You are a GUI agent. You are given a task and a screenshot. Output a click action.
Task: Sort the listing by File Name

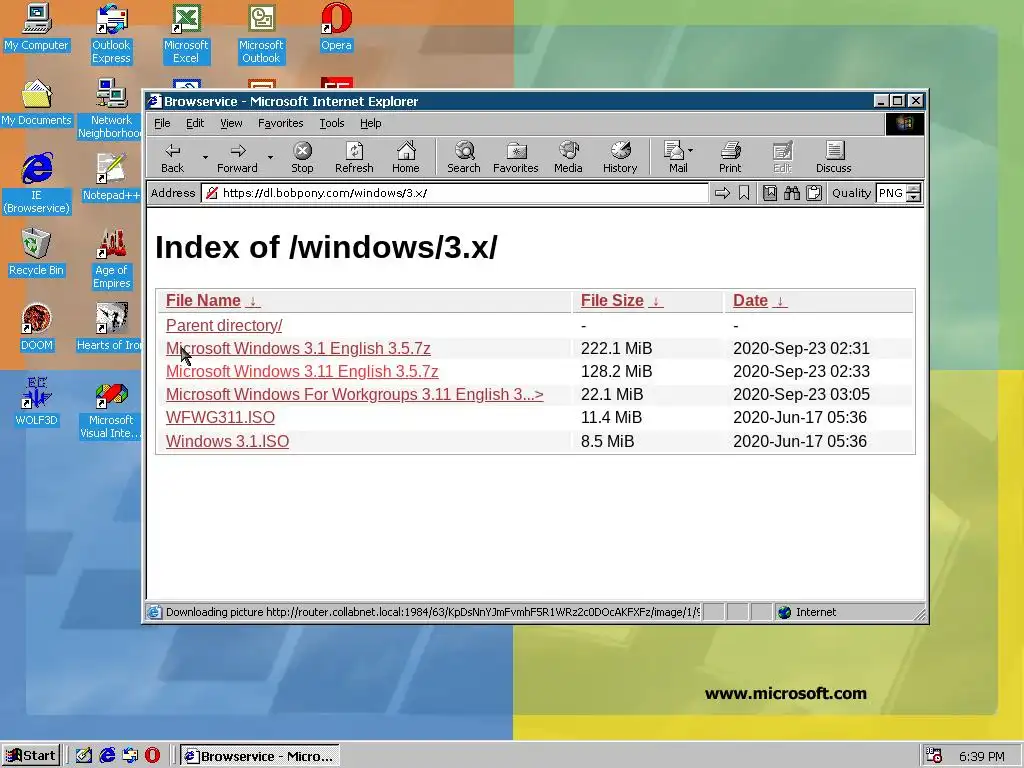coord(213,300)
